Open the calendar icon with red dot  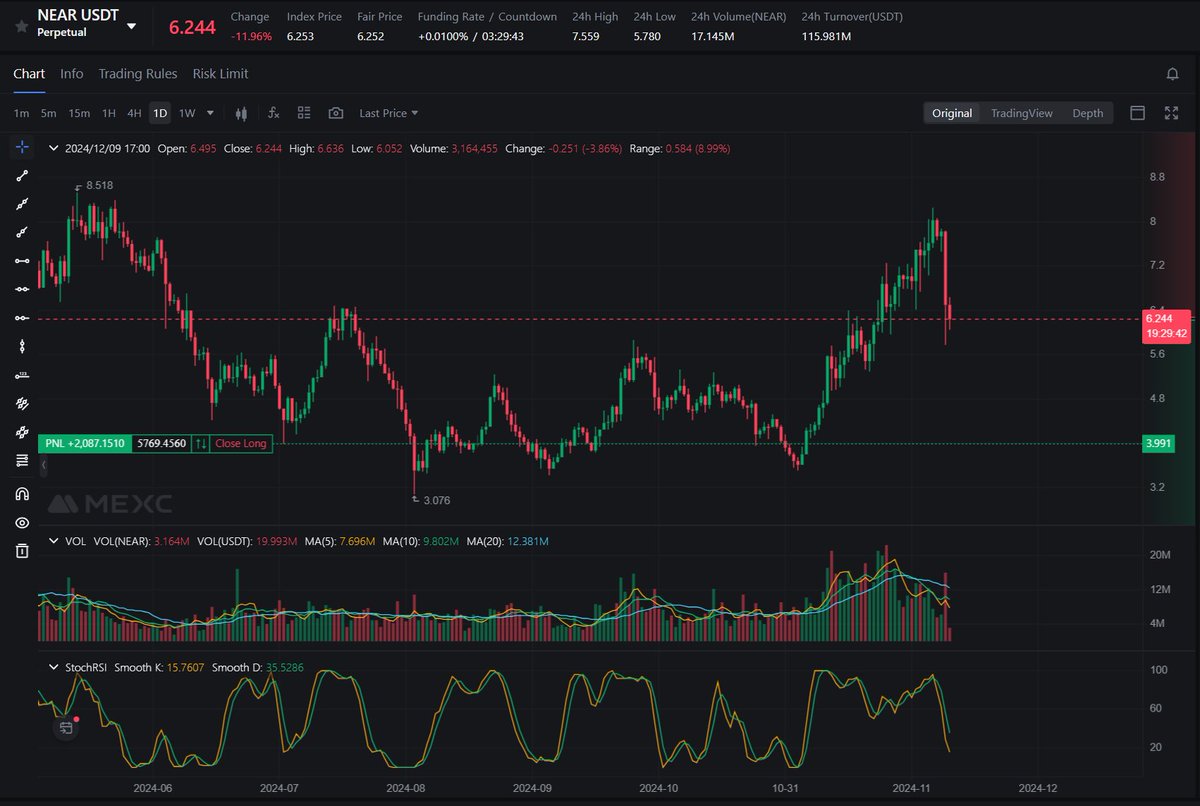[x=66, y=727]
